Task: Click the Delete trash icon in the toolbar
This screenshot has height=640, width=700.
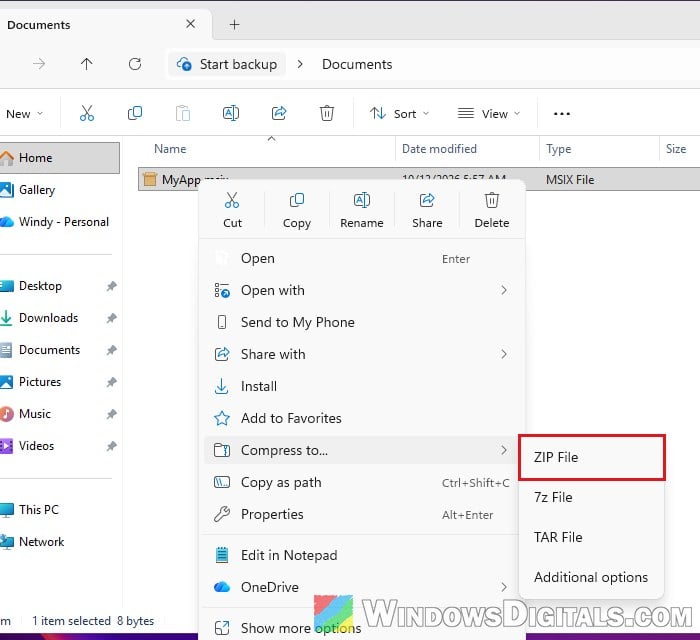Action: click(x=327, y=113)
